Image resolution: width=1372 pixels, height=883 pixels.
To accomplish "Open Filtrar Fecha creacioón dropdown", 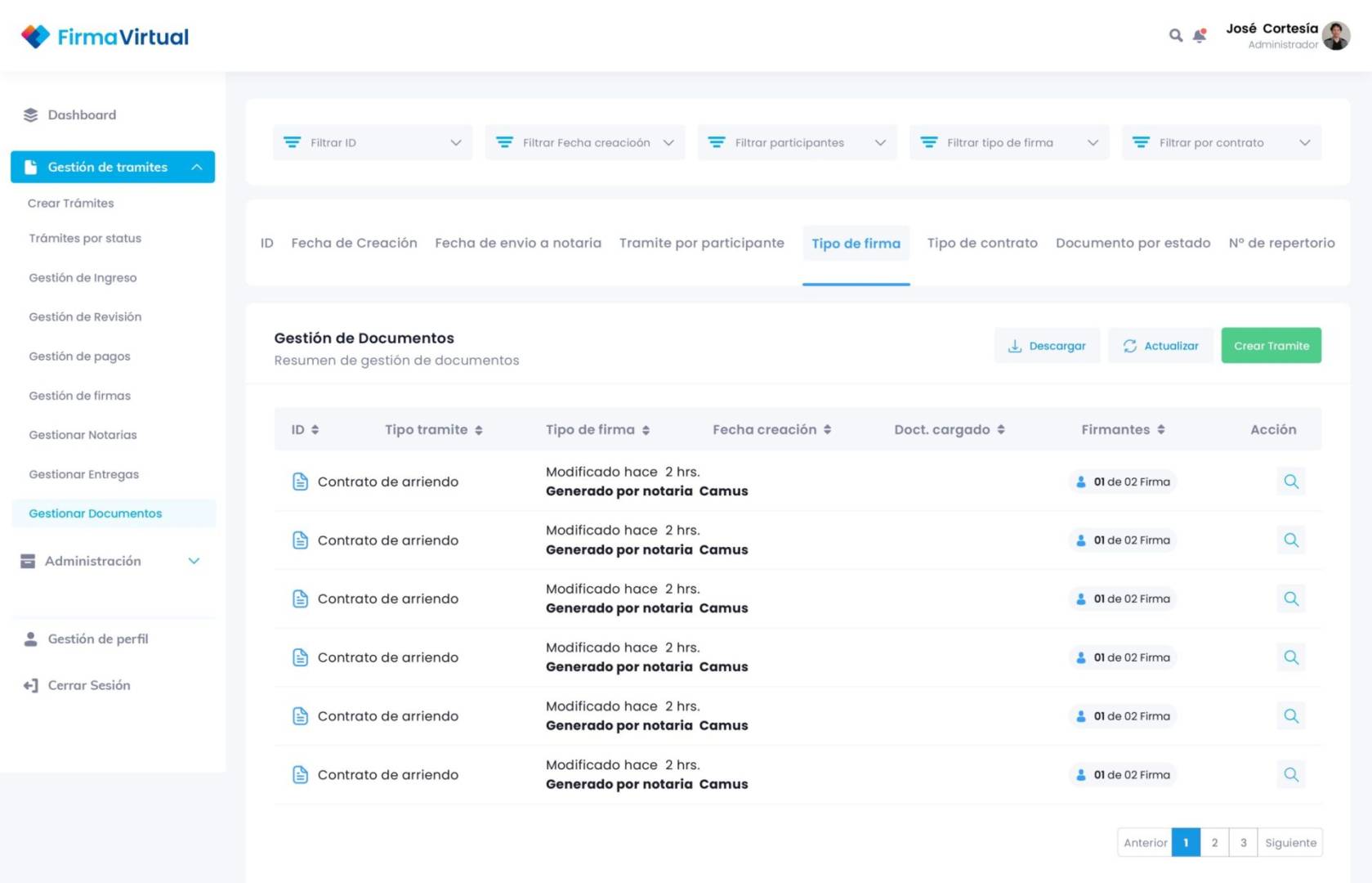I will coord(585,142).
